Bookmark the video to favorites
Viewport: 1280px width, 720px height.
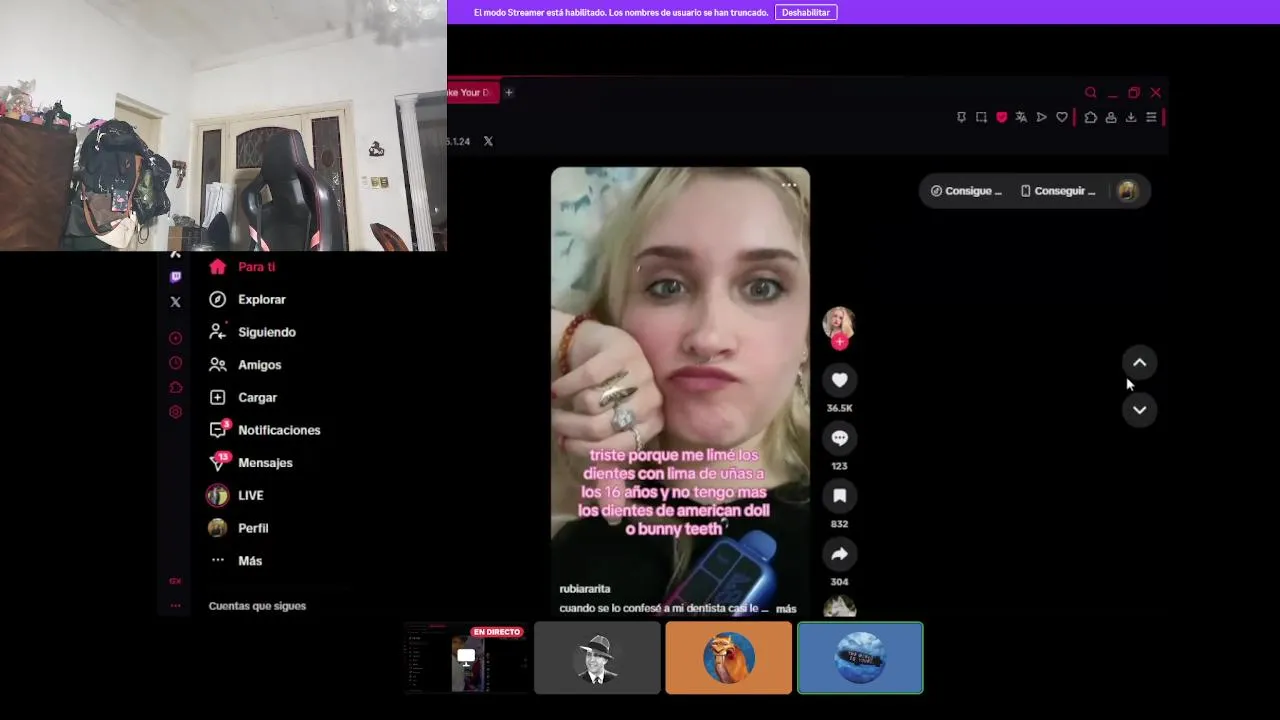839,496
